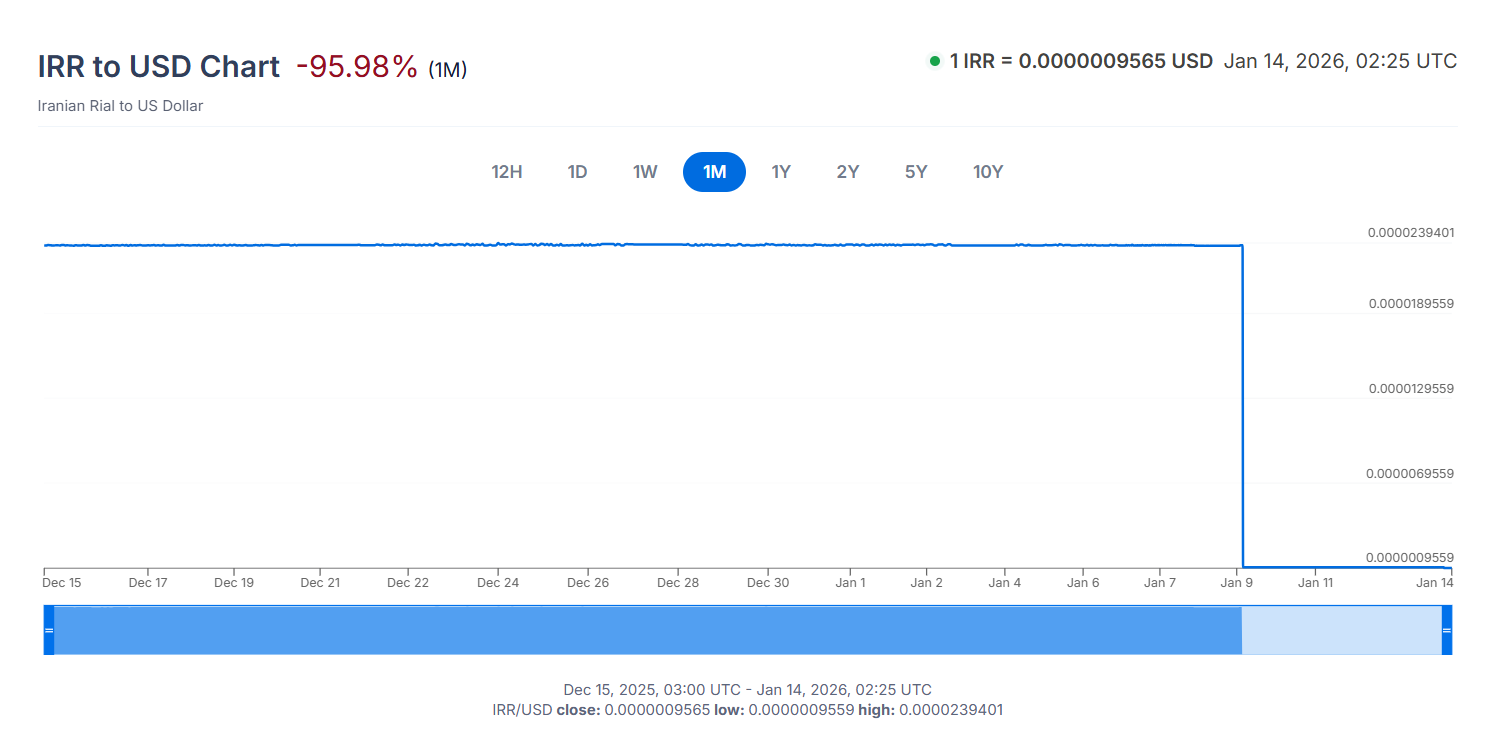Switch to the 1D time range
This screenshot has height=737, width=1492.
click(577, 172)
